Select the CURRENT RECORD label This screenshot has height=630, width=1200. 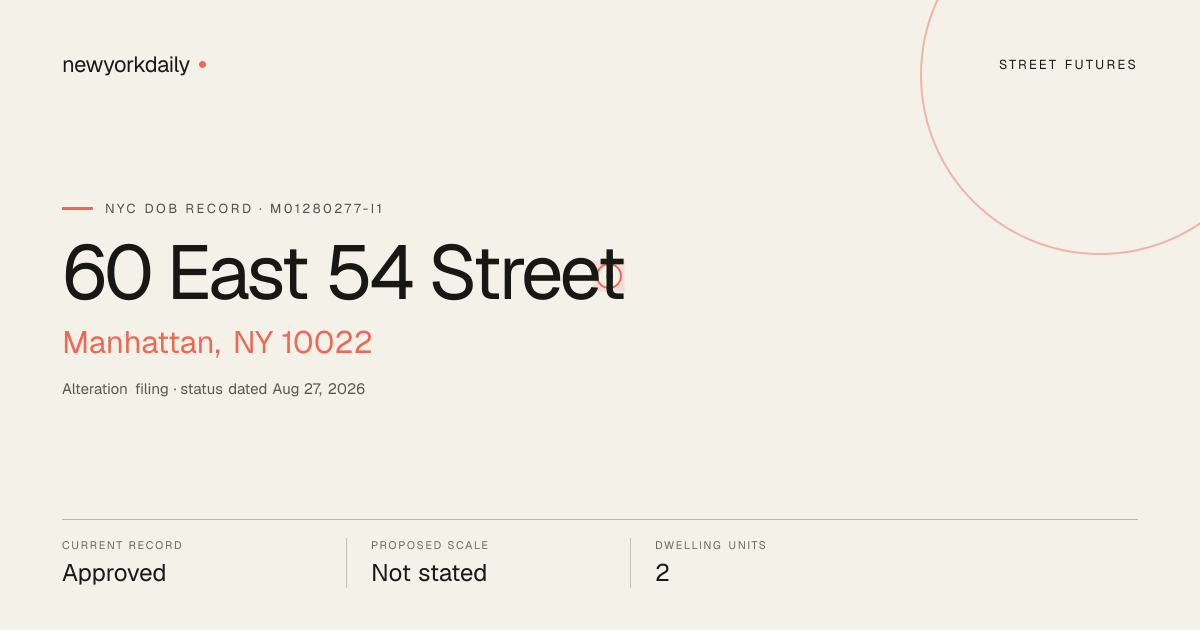click(x=122, y=546)
